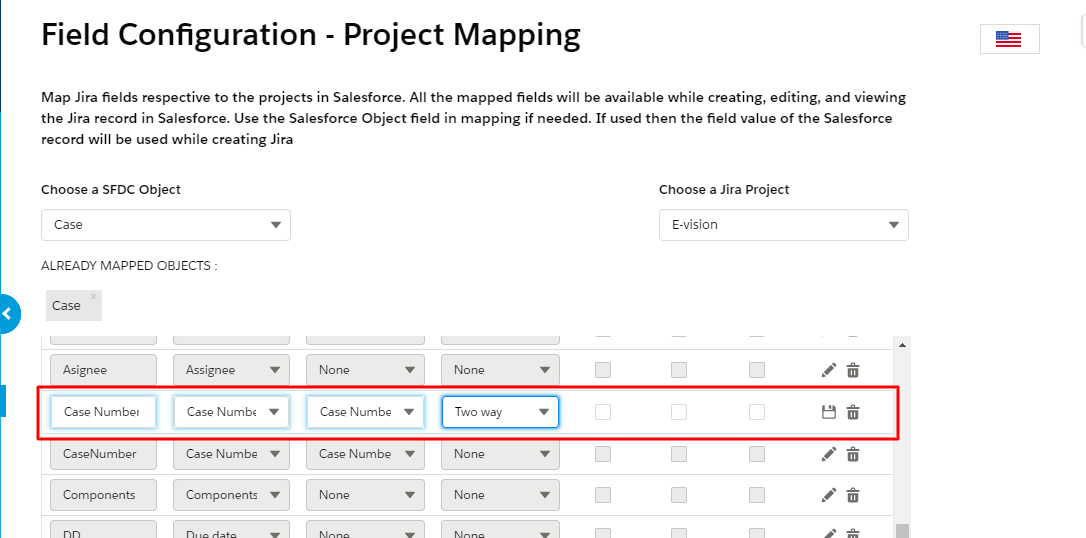Open sync direction dropdown in Components row
Viewport: 1086px width, 538px height.
click(x=500, y=495)
